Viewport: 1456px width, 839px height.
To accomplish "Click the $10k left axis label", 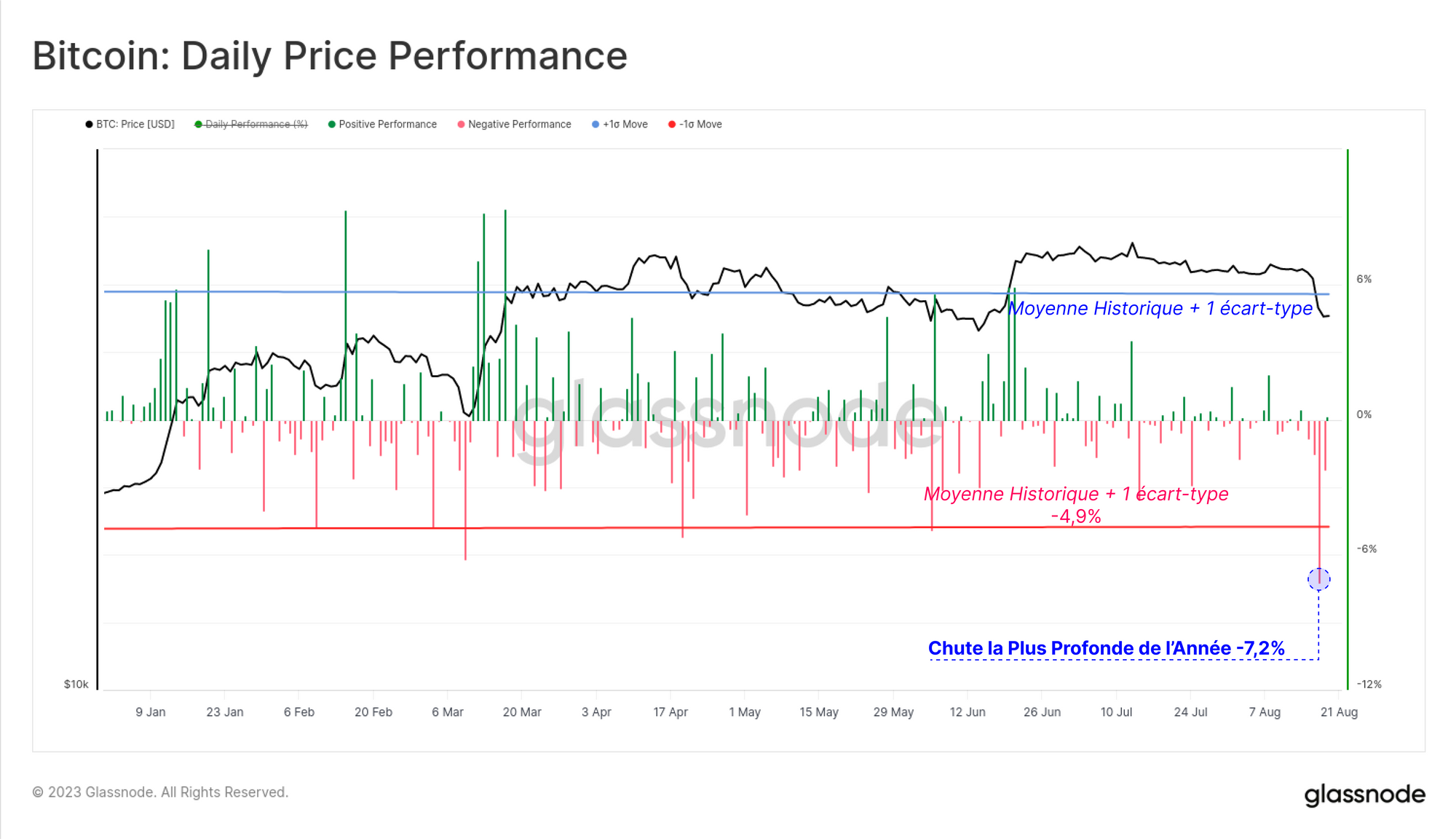I will (x=76, y=684).
